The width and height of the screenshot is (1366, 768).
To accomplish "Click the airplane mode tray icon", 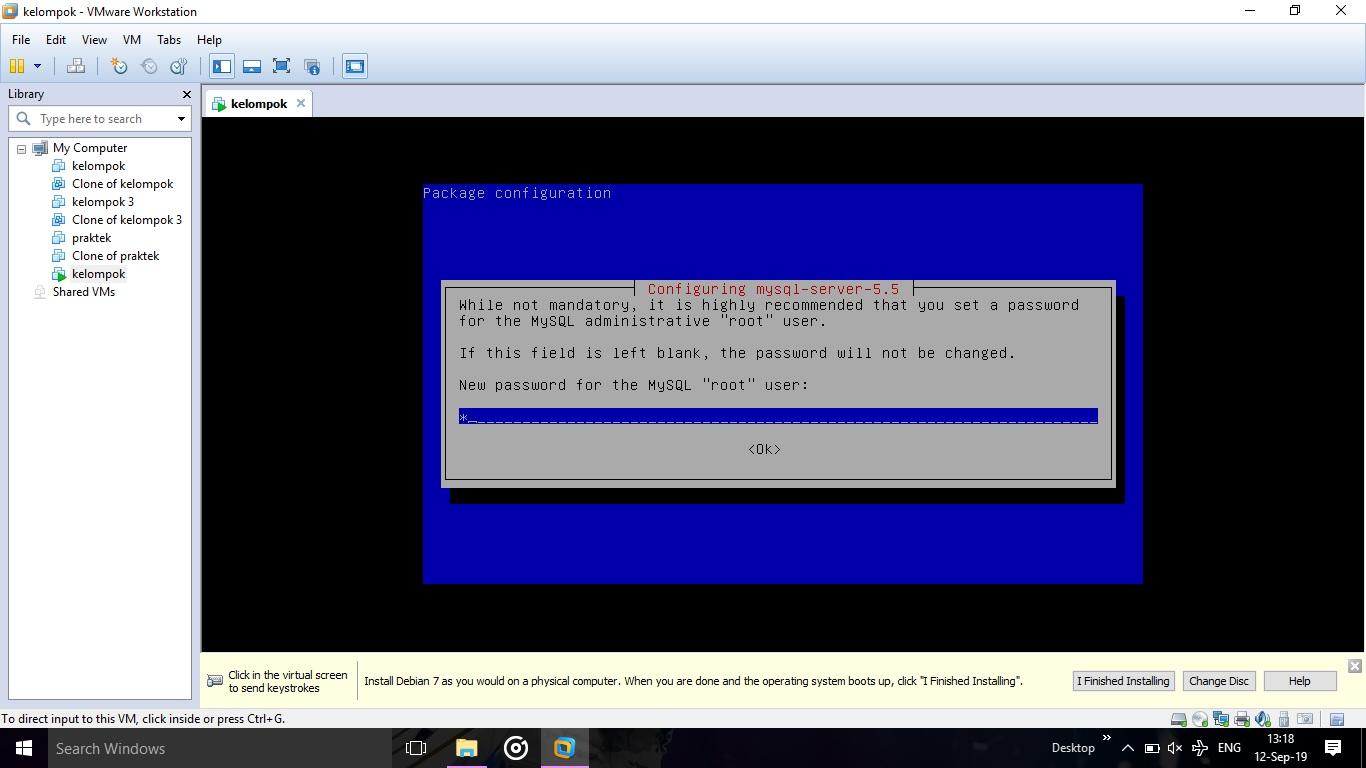I will coord(1200,748).
